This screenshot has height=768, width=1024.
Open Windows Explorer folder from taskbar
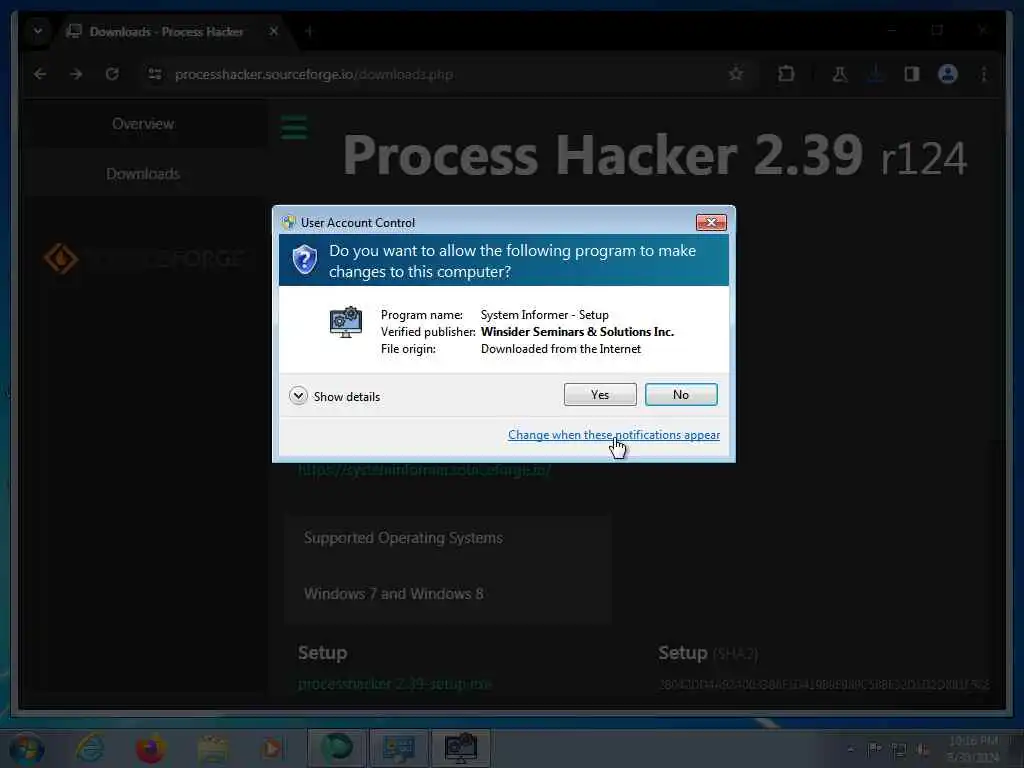click(213, 748)
